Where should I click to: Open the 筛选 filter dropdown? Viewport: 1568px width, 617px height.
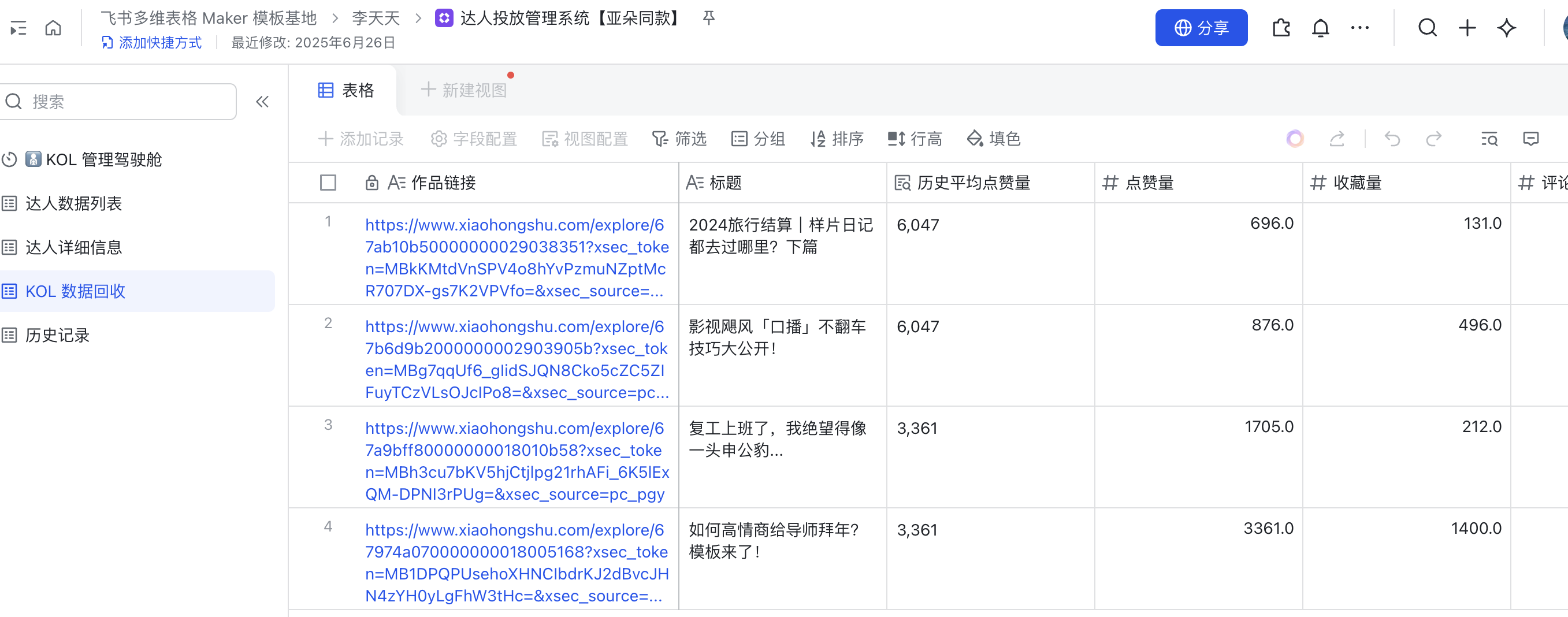679,139
